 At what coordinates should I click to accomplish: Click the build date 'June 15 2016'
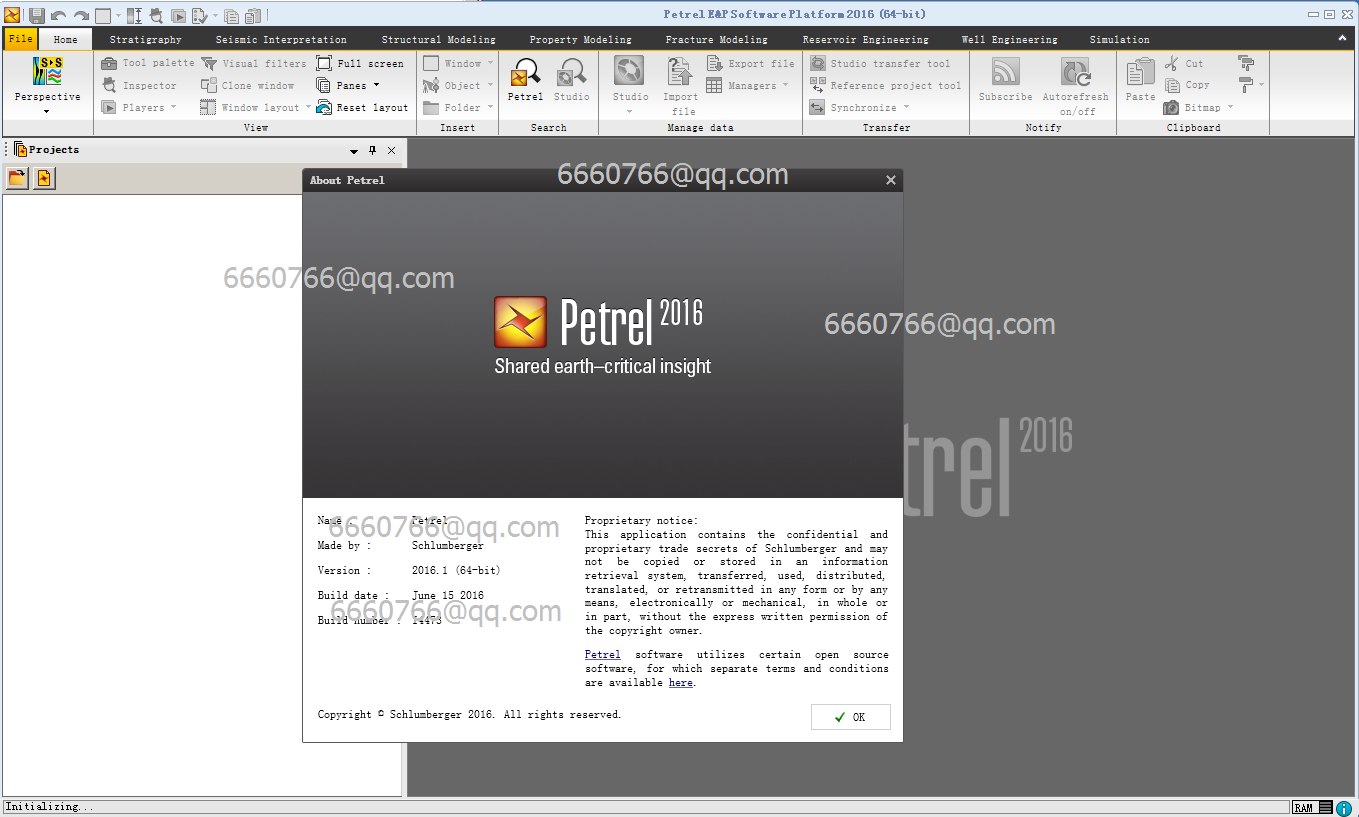click(x=448, y=595)
